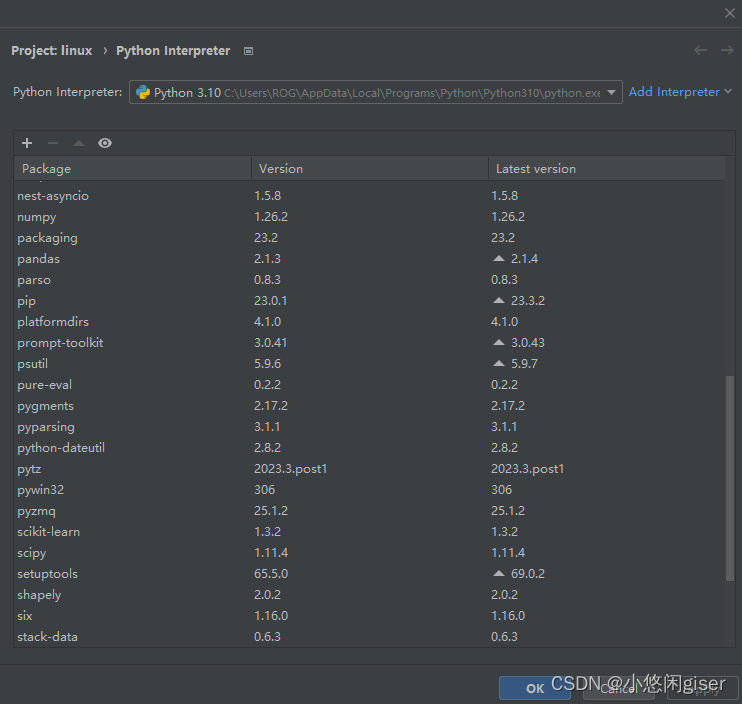Select the scipy package row
The height and width of the screenshot is (704, 742).
369,553
